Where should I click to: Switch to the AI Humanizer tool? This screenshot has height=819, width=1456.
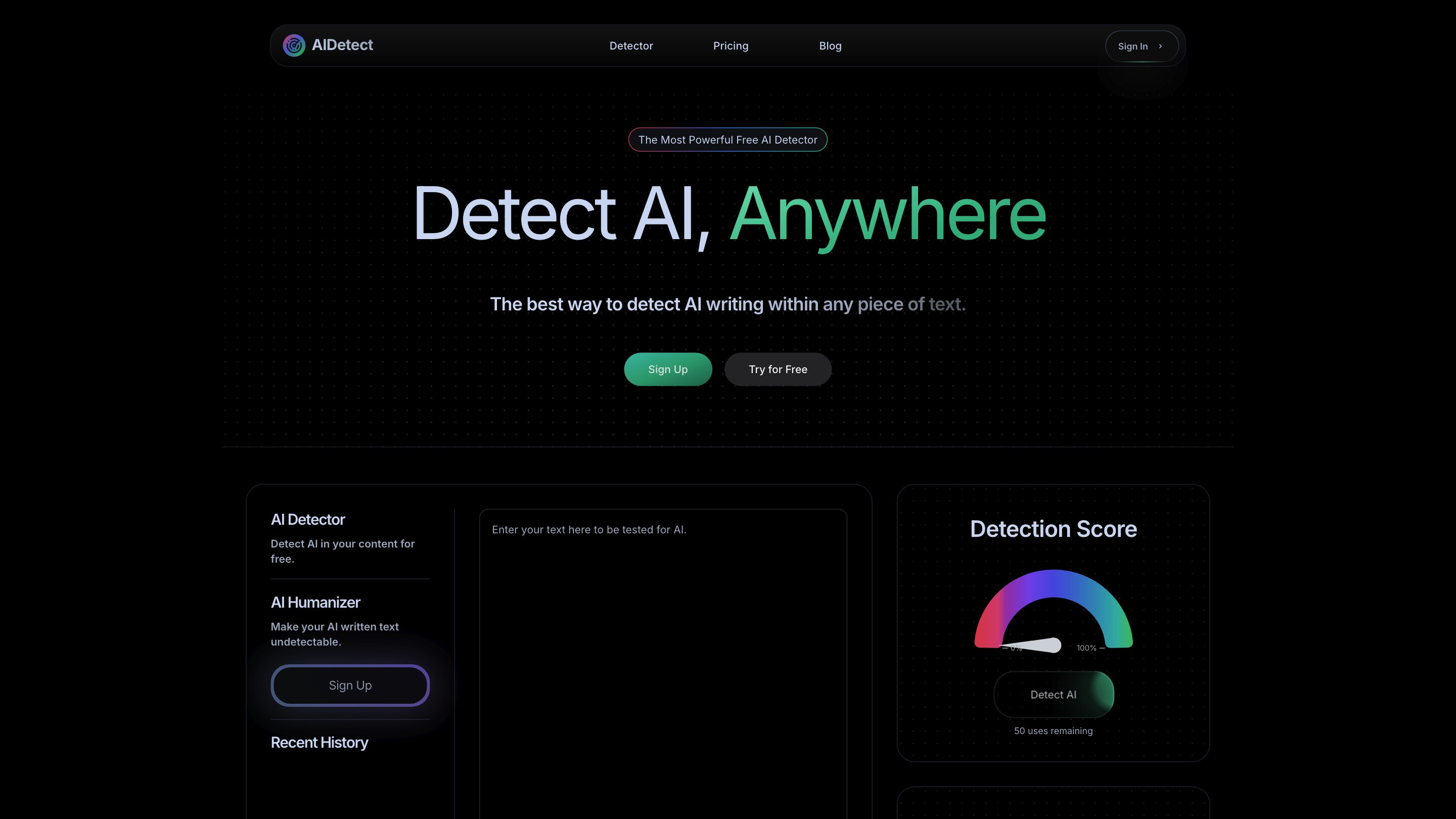click(315, 602)
